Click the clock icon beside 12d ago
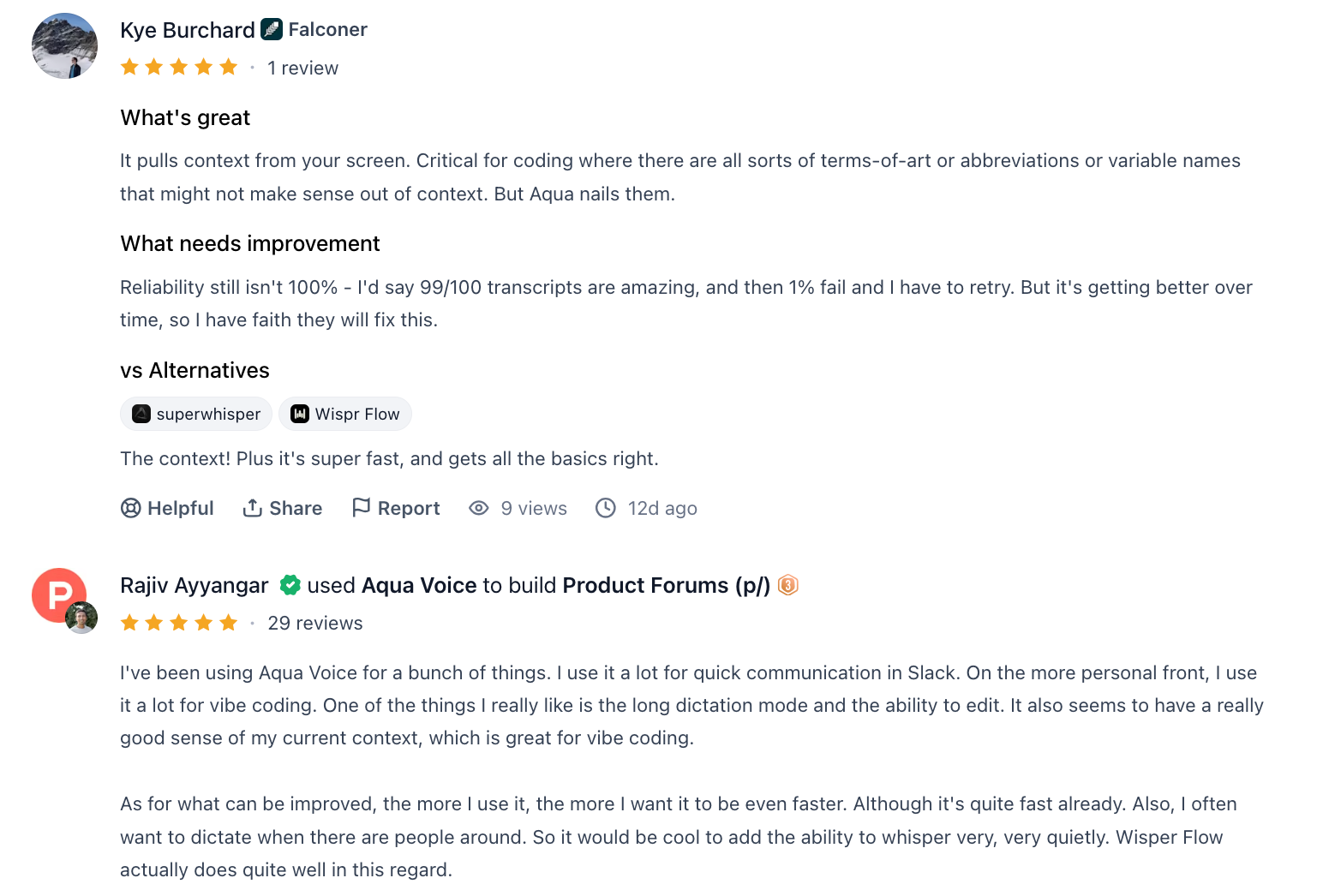Image resolution: width=1323 pixels, height=896 pixels. (606, 508)
